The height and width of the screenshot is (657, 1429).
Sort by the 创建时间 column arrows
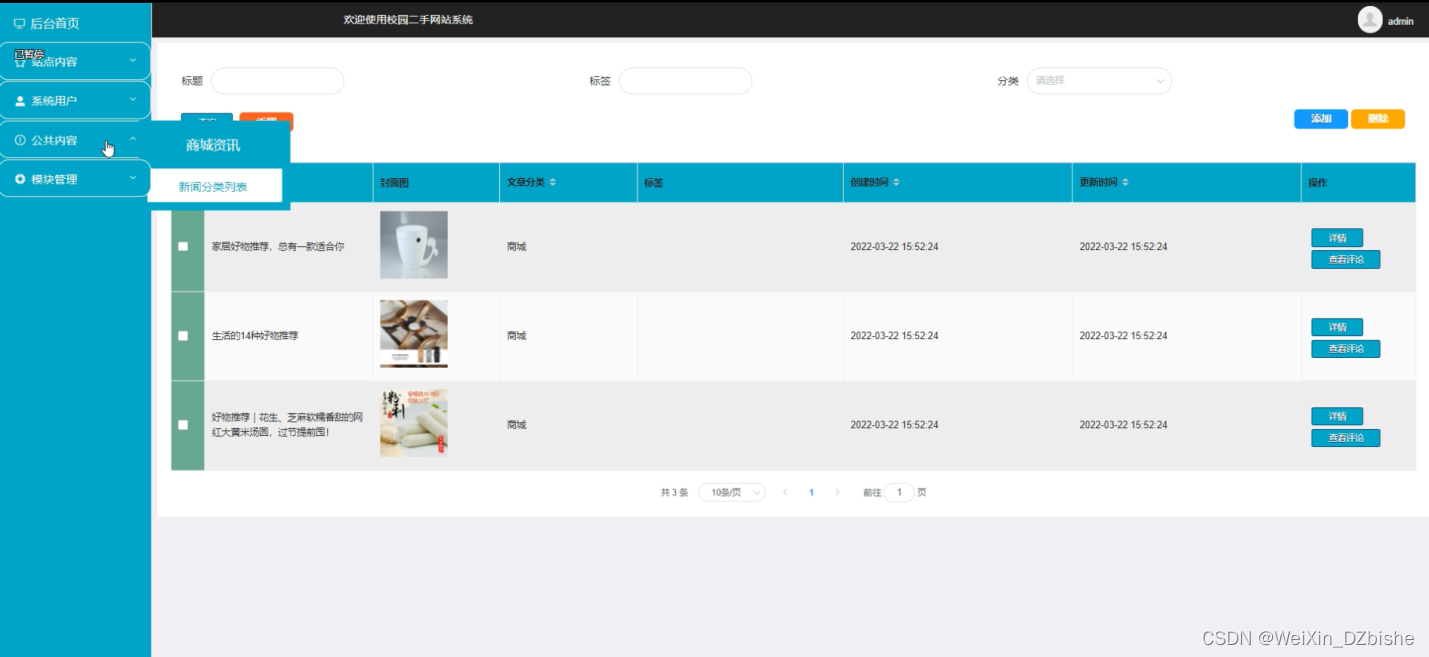tap(896, 182)
